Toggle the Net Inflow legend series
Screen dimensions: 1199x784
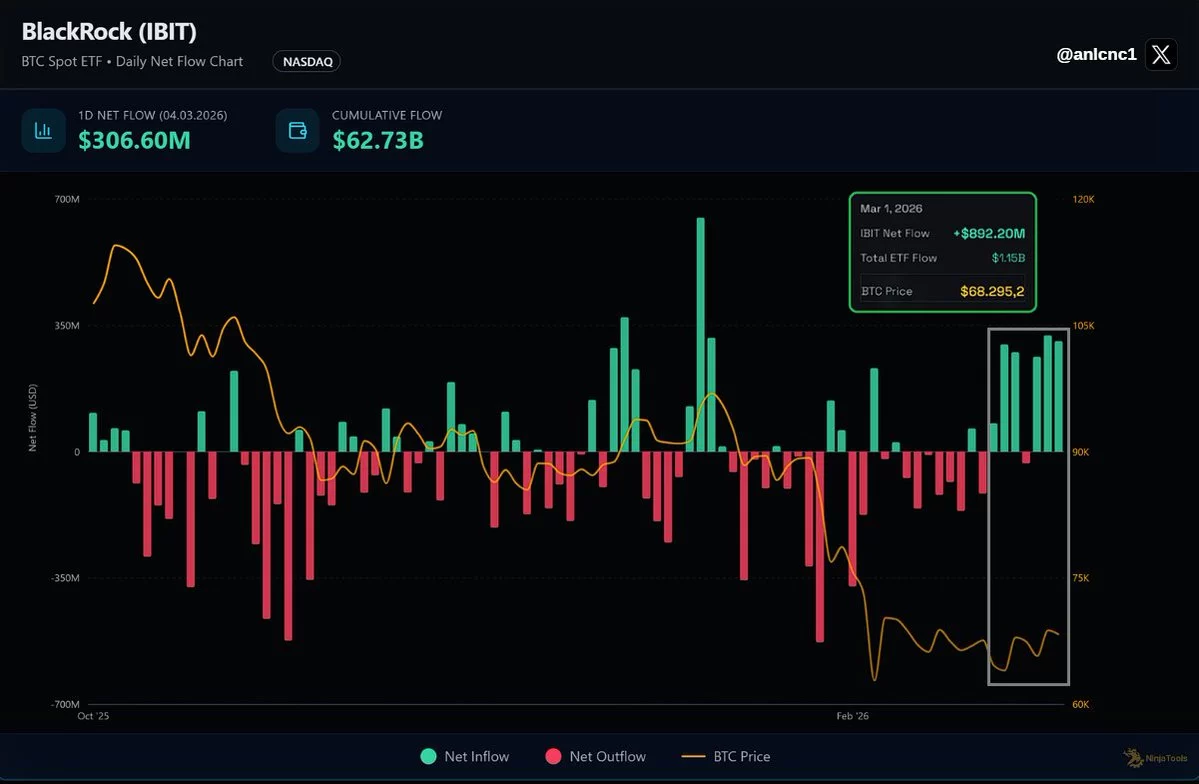click(465, 757)
